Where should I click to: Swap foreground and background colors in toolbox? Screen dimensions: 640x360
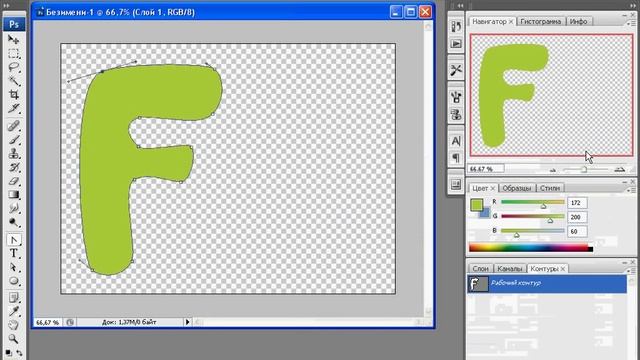pos(19,353)
